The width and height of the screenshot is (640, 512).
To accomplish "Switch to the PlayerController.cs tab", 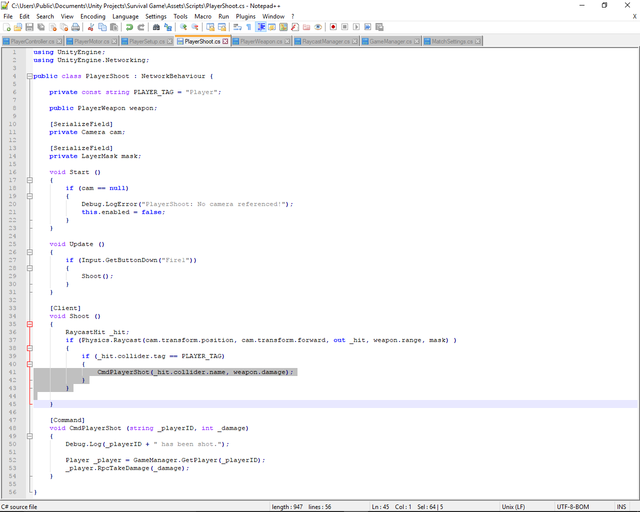I will point(32,42).
